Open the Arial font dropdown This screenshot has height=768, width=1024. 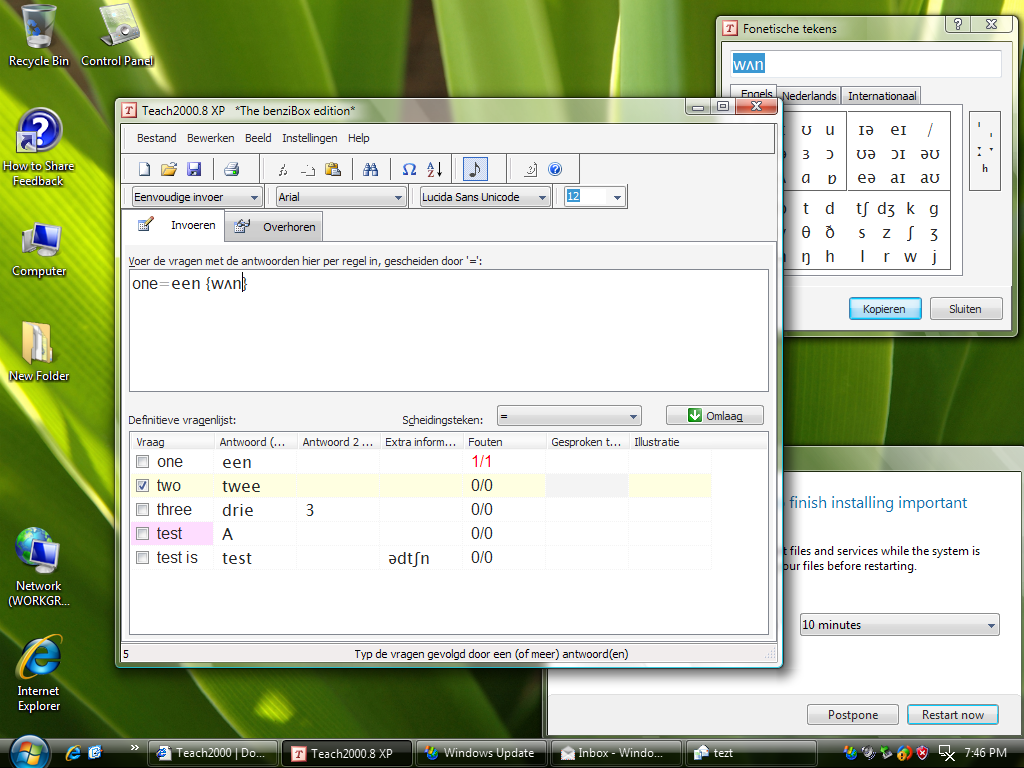coord(341,197)
